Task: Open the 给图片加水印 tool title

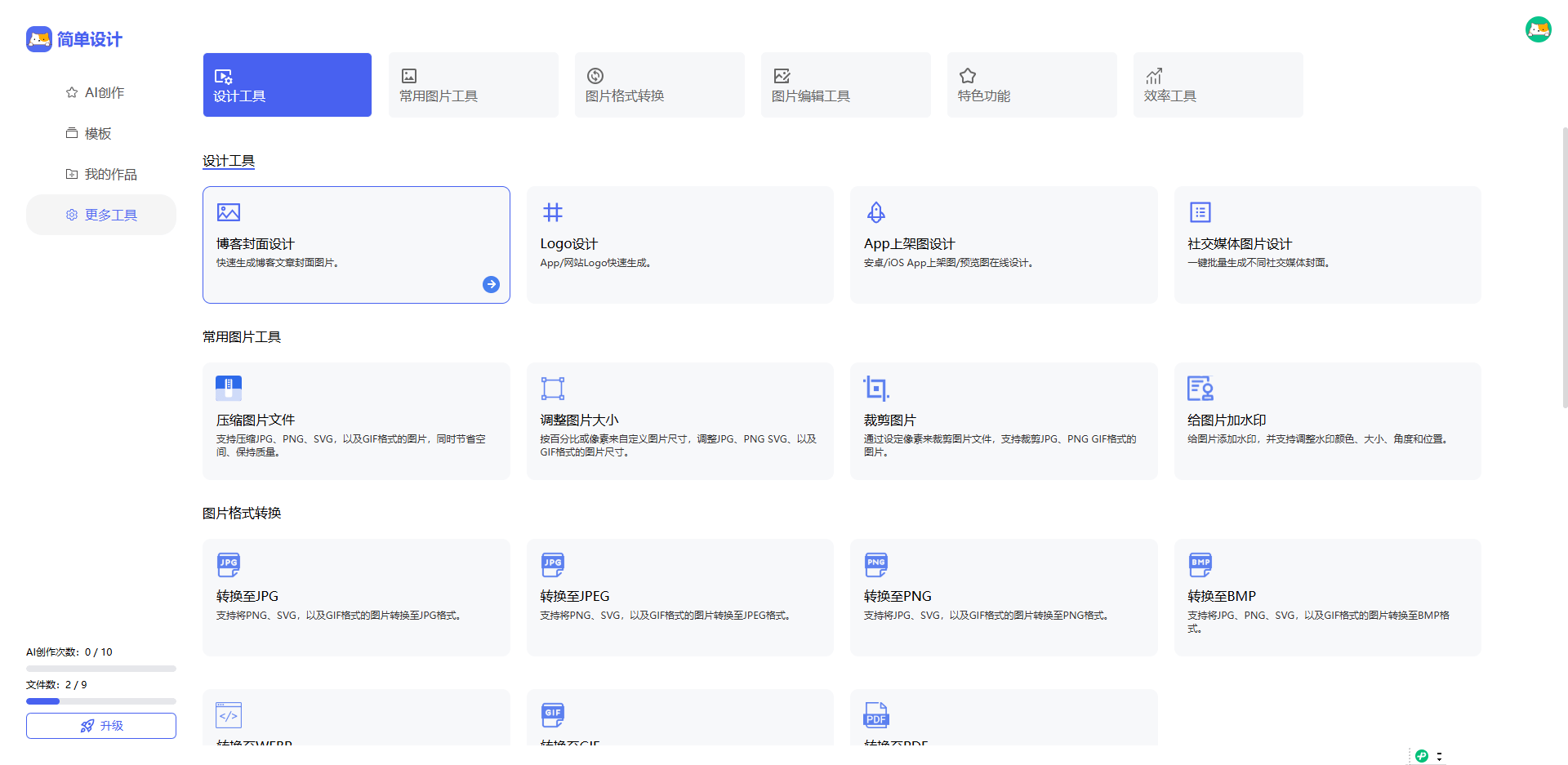Action: 1227,420
